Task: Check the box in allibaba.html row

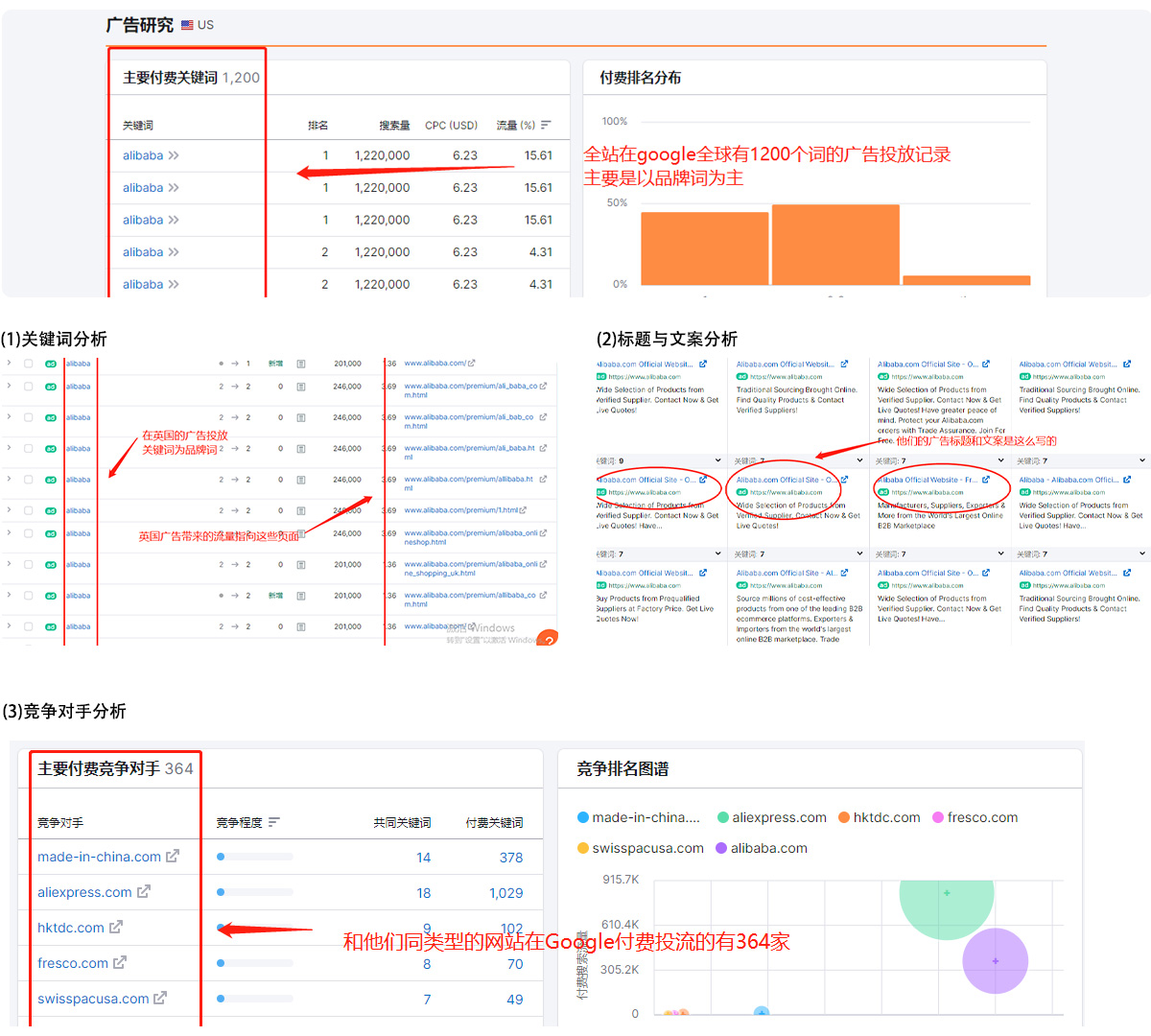Action: coord(28,480)
